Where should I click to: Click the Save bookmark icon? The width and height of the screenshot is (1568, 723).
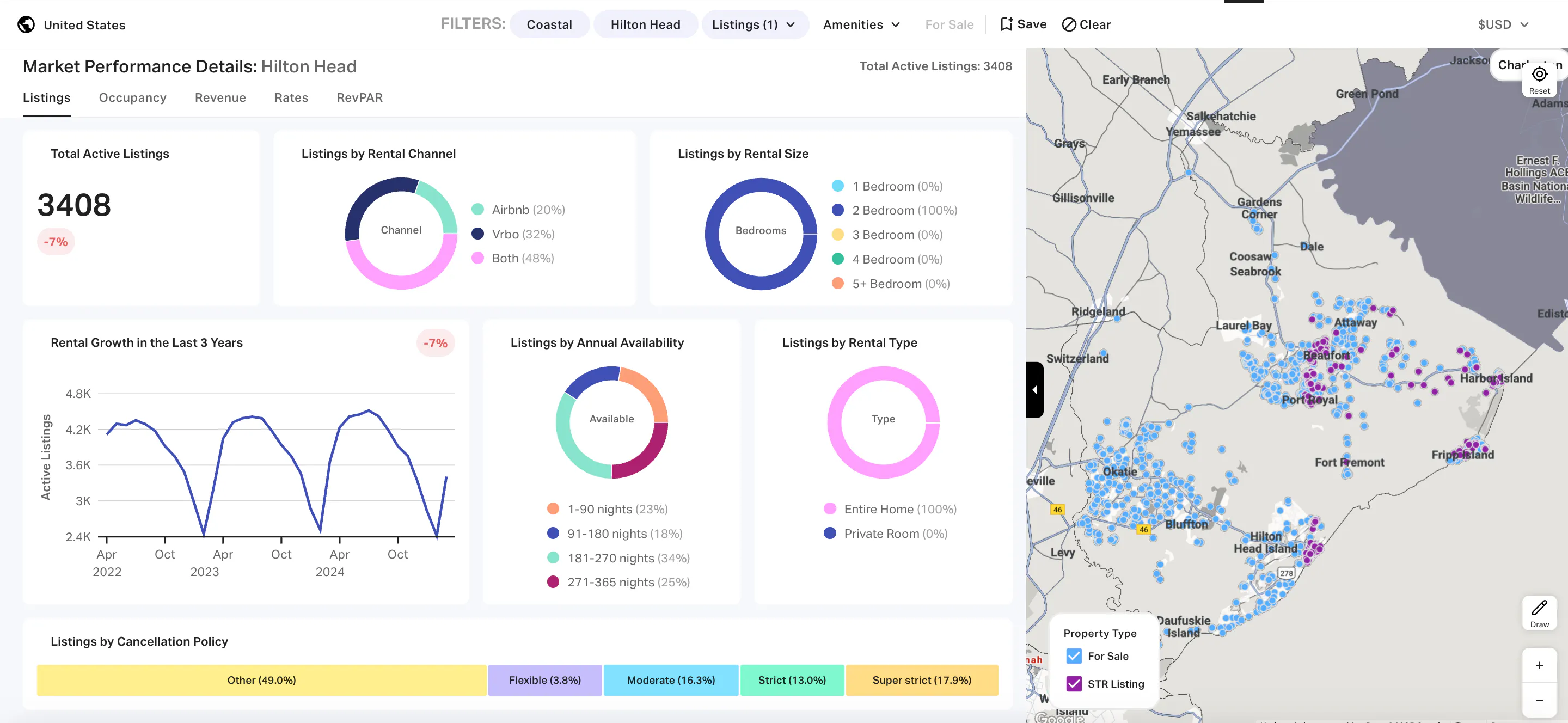coord(1006,24)
